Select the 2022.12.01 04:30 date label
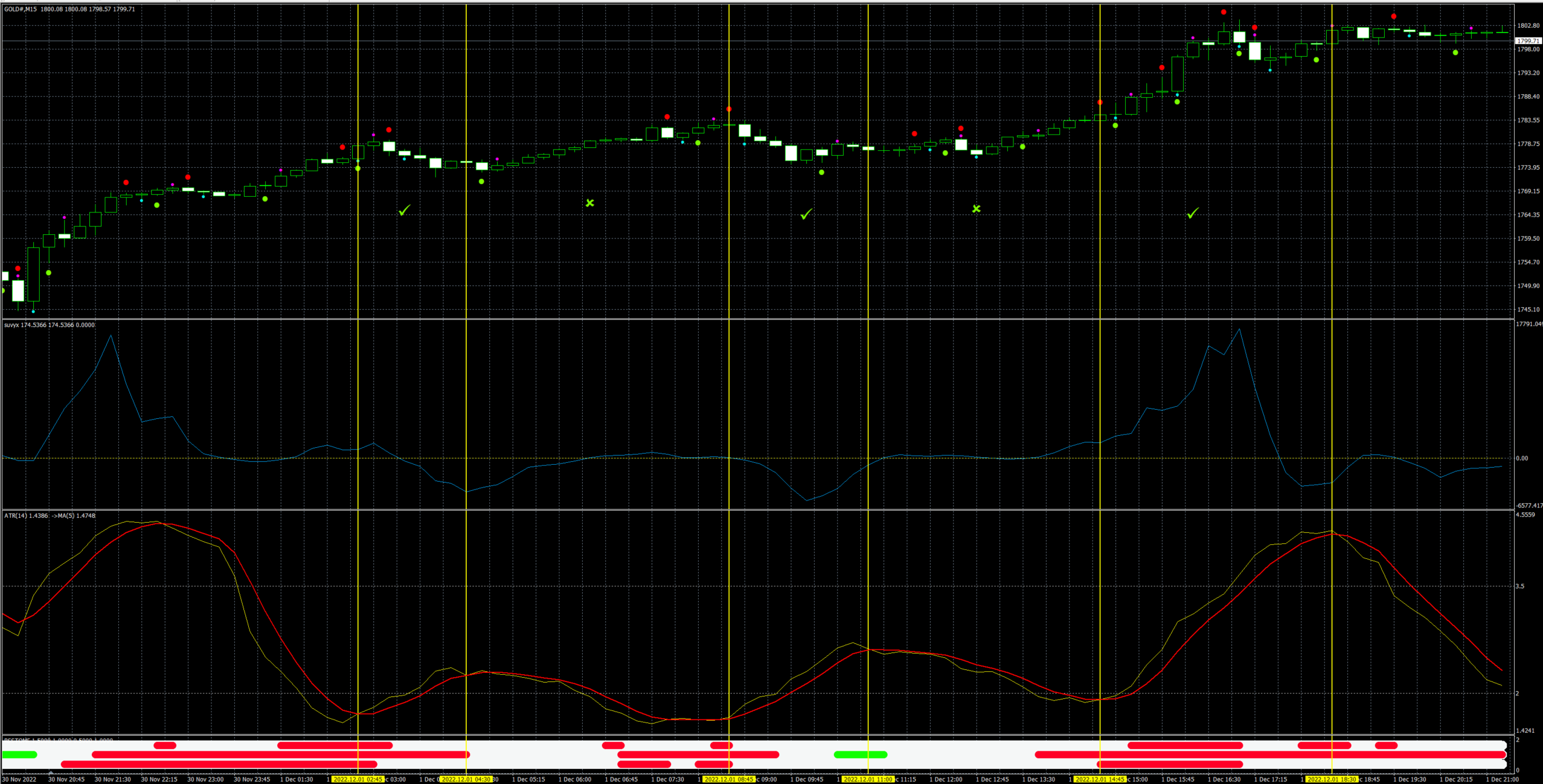The height and width of the screenshot is (784, 1543). tap(466, 779)
